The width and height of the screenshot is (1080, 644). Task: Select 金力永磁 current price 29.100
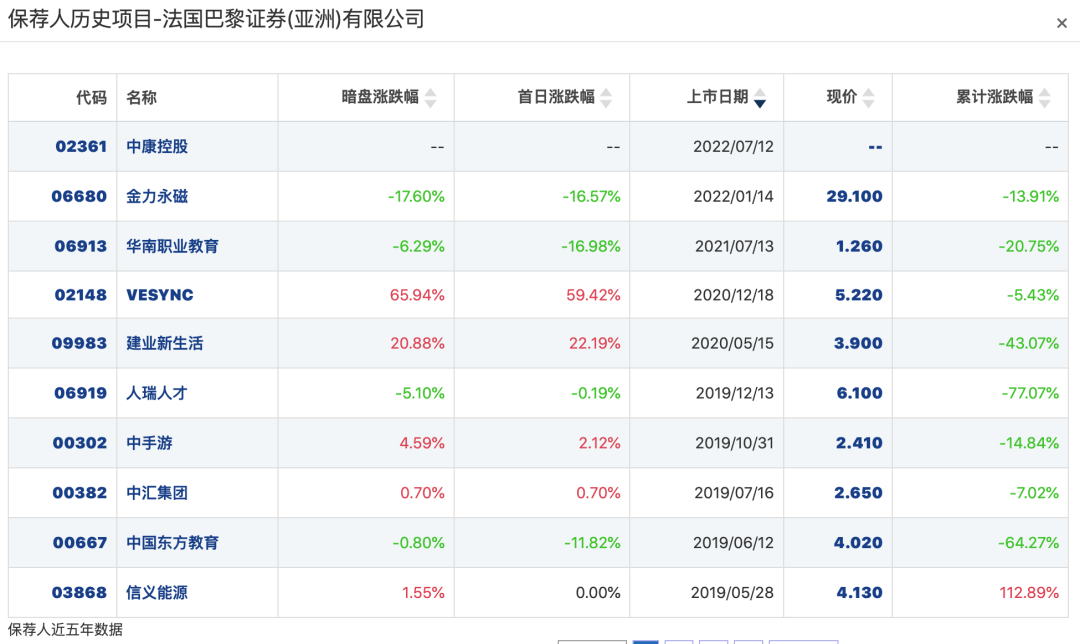[854, 196]
